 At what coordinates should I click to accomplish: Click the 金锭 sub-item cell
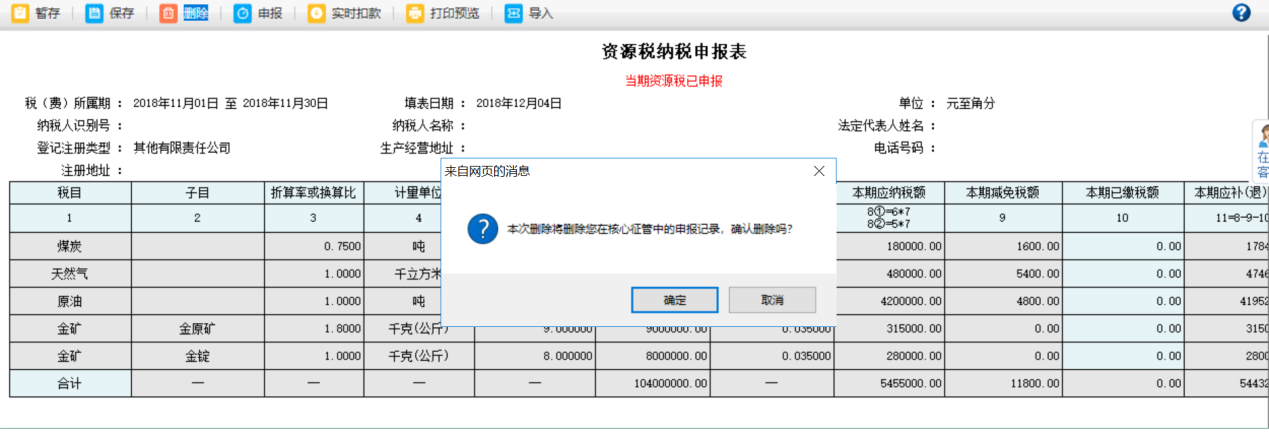(196, 355)
